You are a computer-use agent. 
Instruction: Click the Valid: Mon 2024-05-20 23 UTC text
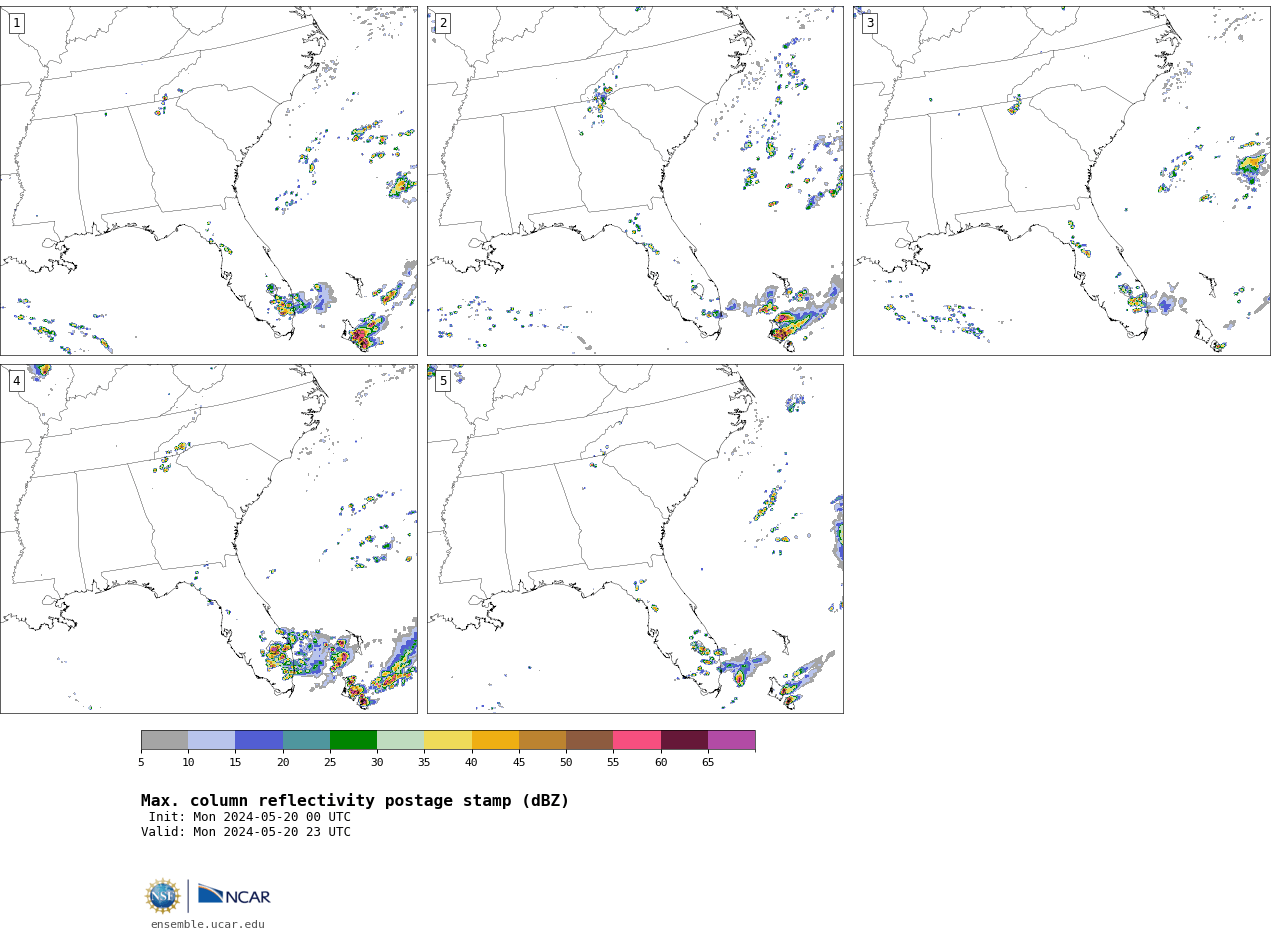246,832
